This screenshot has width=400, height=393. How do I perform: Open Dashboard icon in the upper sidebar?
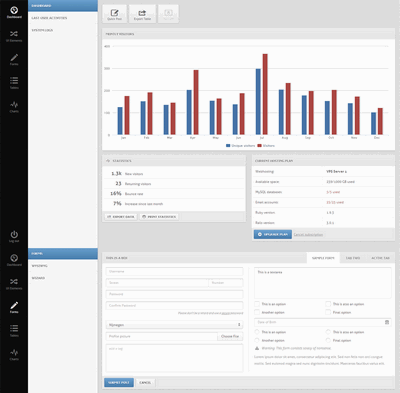(x=14, y=11)
